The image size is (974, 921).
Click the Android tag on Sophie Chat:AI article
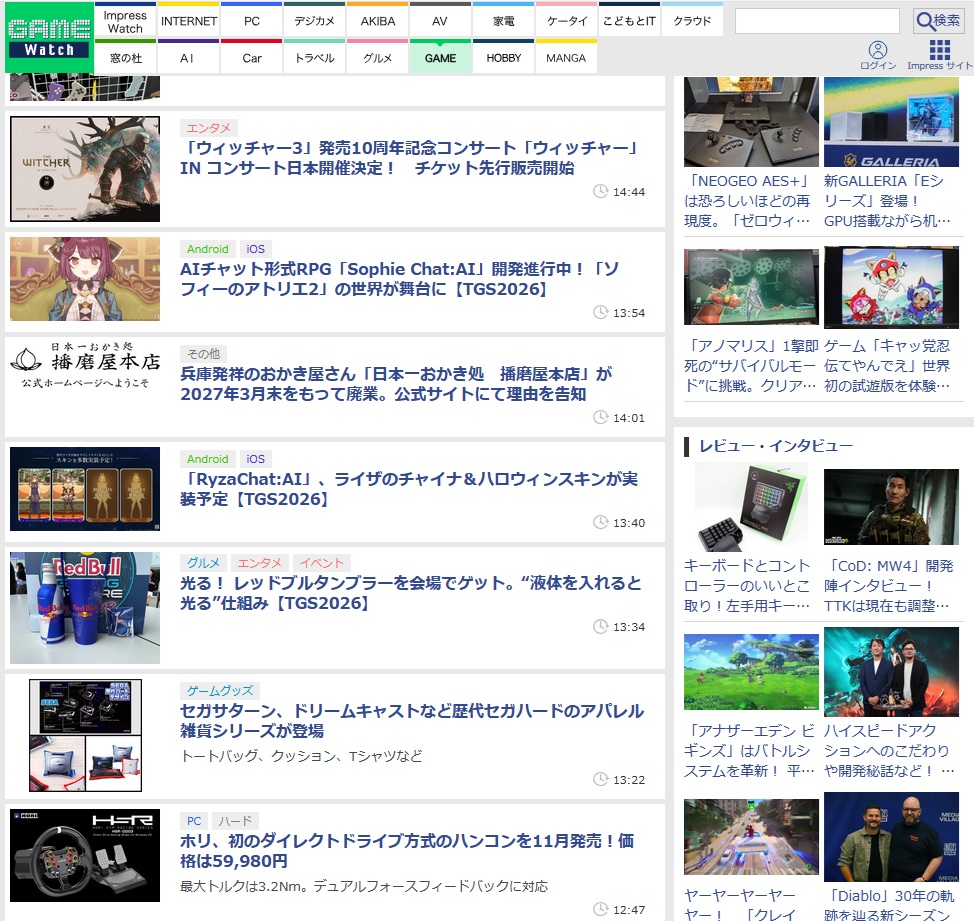(207, 249)
